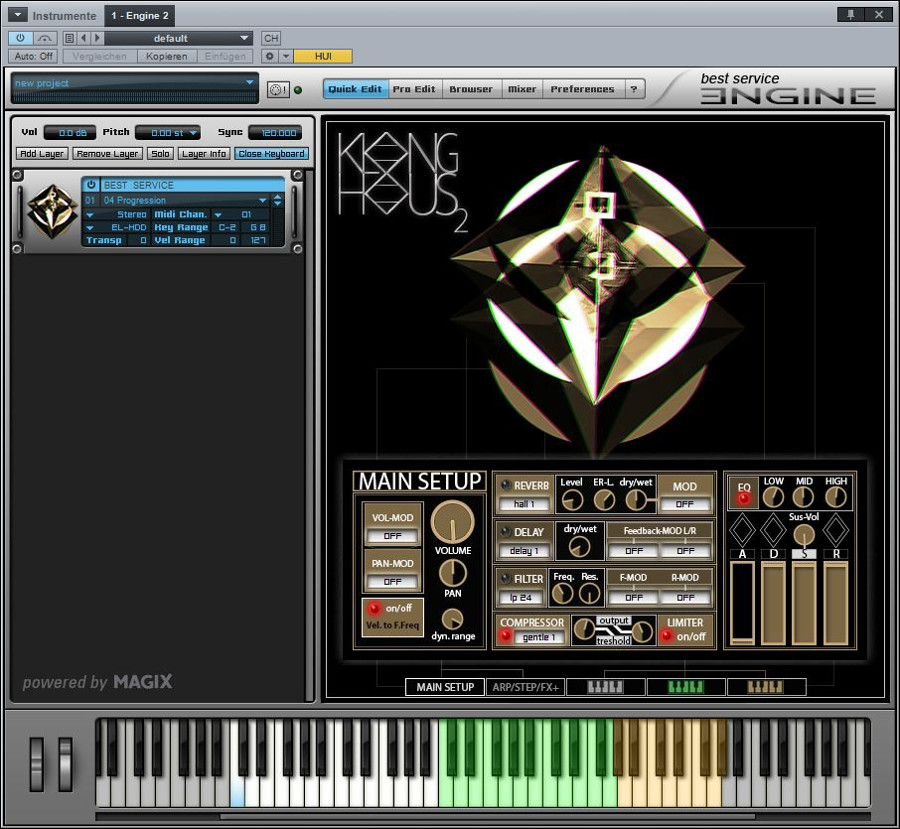
Task: Click the reverb dry/wet knob
Action: (x=635, y=500)
